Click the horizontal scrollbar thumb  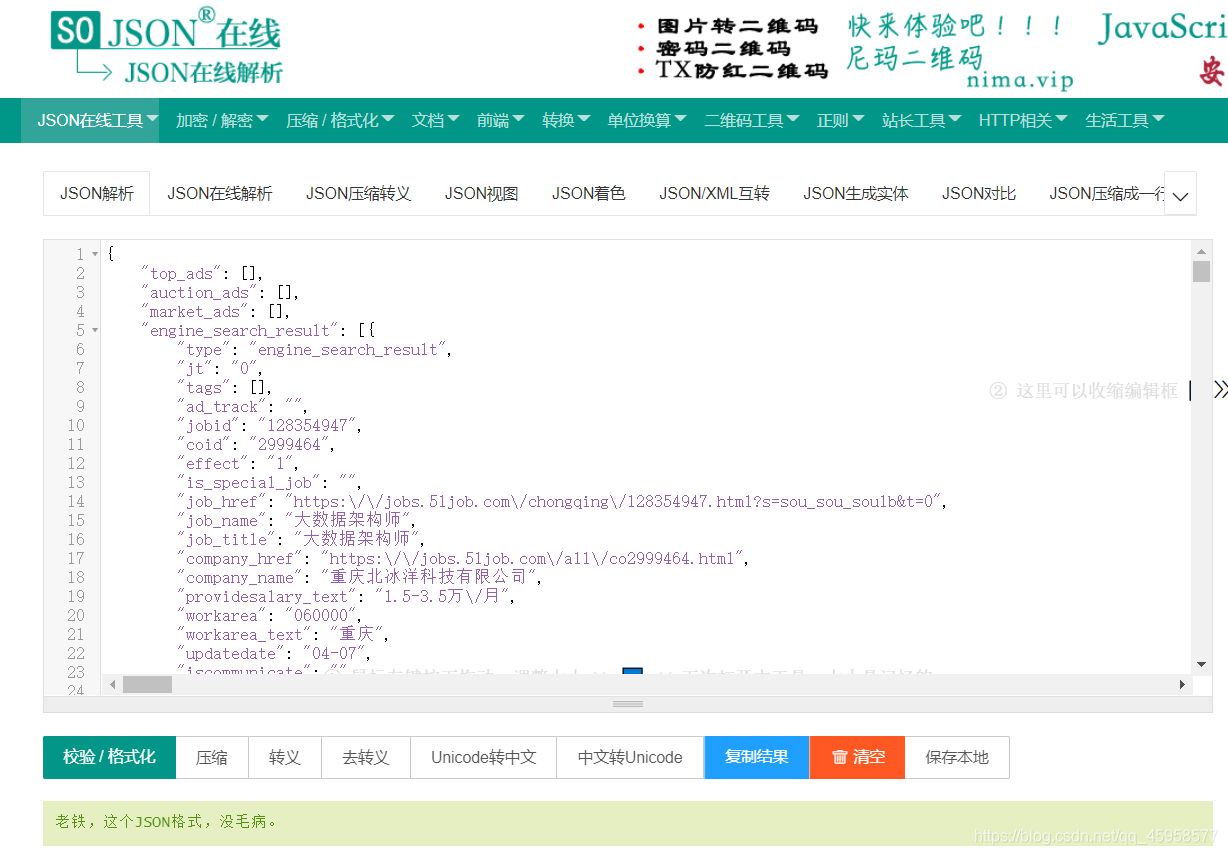[x=147, y=685]
